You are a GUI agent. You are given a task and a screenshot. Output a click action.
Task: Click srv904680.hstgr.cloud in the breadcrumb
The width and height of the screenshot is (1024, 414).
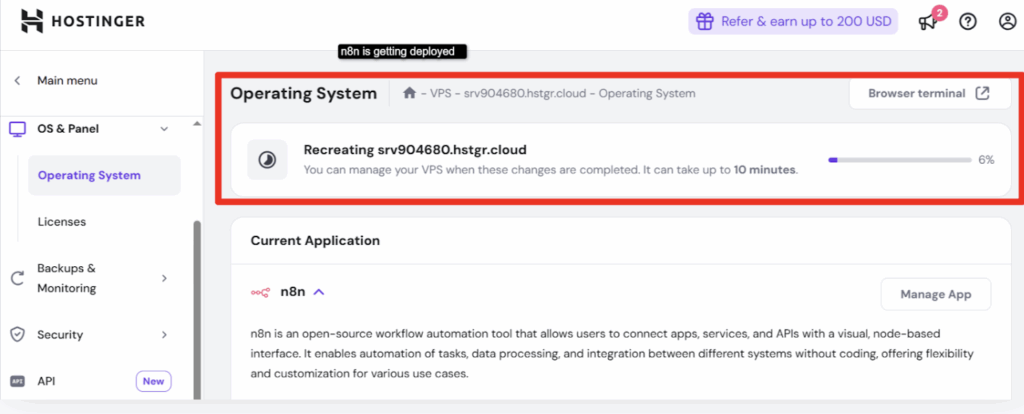coord(524,93)
